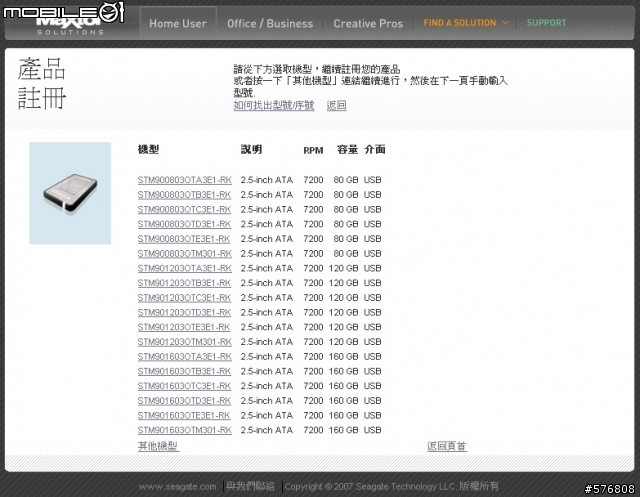Image resolution: width=640 pixels, height=497 pixels.
Task: Choose model STM901603OTC3E1-RK
Action: click(x=184, y=386)
